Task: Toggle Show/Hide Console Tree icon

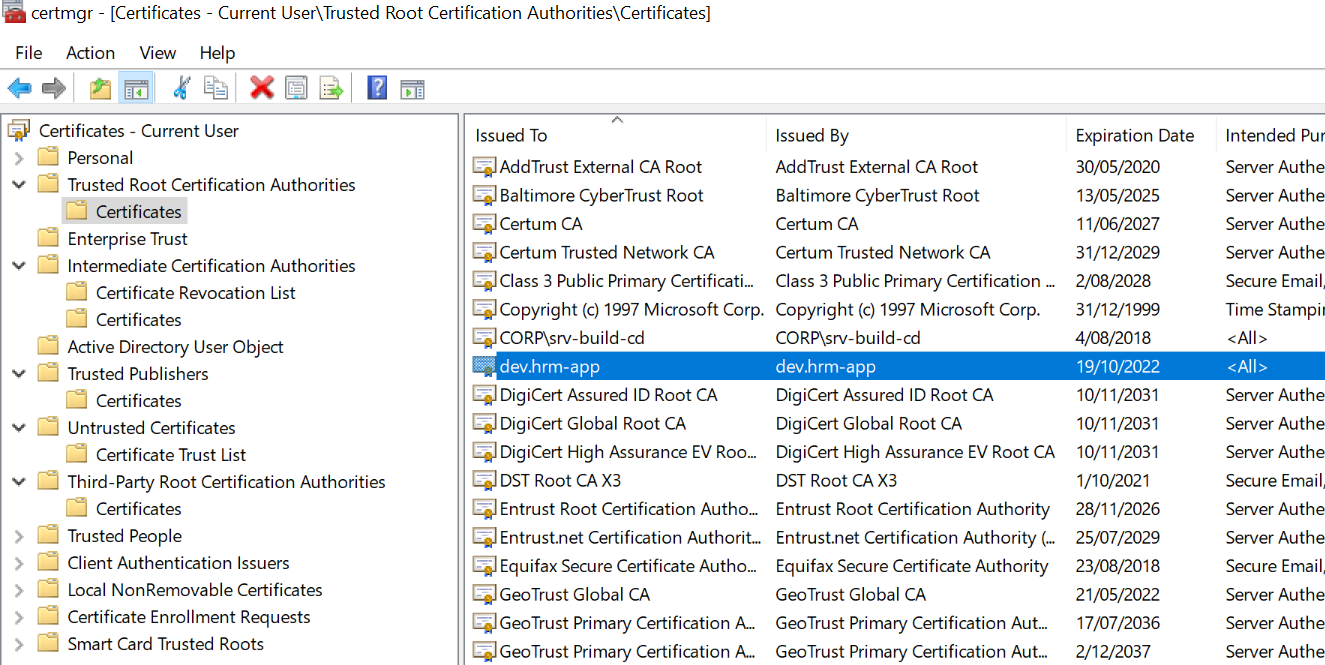Action: point(136,88)
